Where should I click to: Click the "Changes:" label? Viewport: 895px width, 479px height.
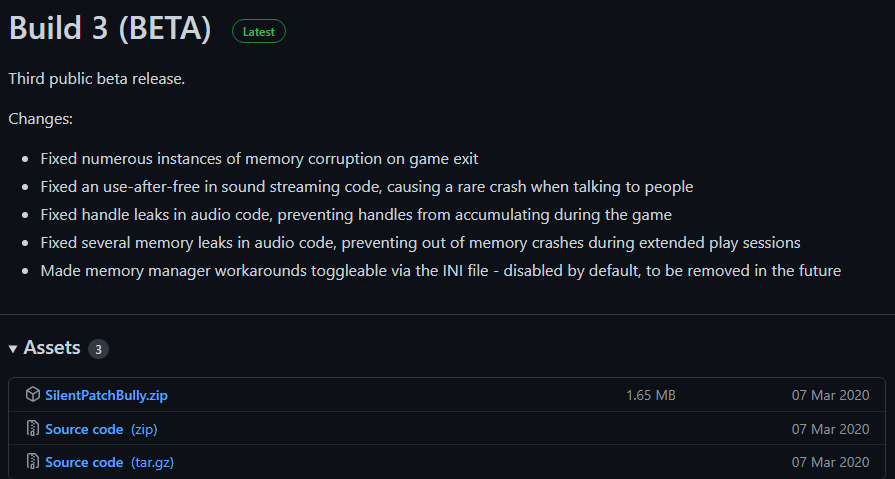(x=41, y=119)
